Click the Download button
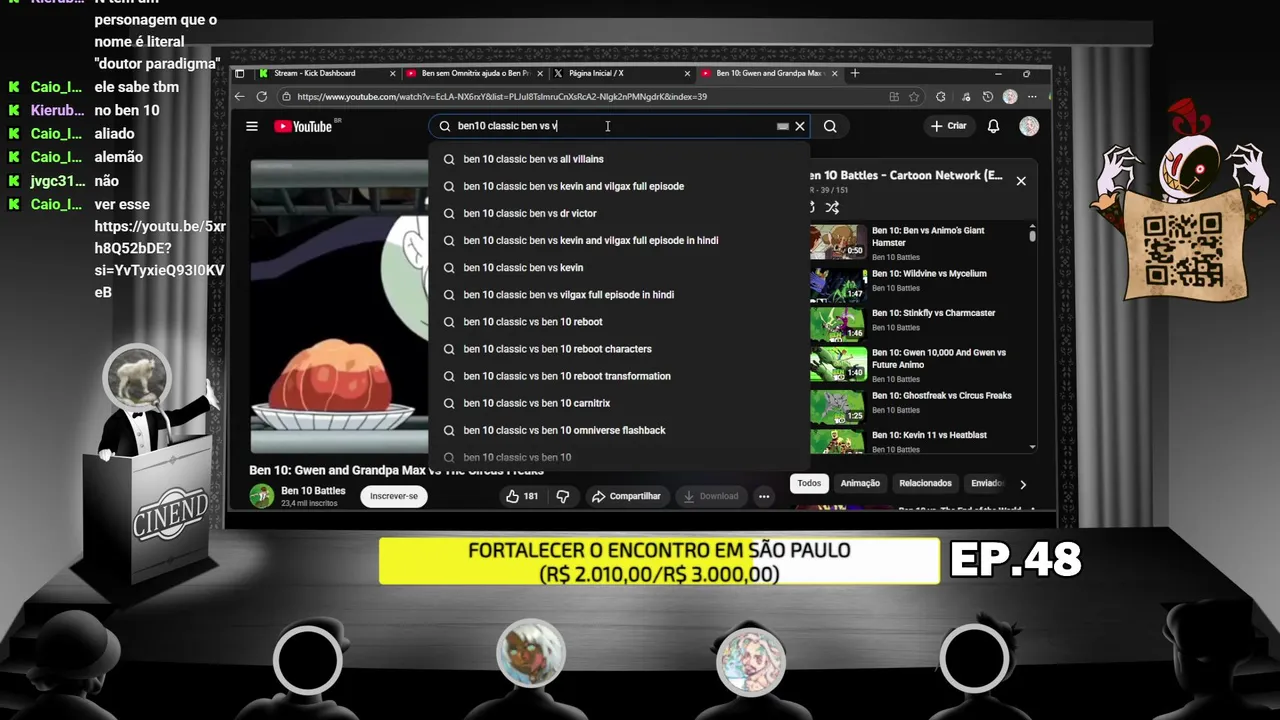Viewport: 1280px width, 720px height. [711, 496]
